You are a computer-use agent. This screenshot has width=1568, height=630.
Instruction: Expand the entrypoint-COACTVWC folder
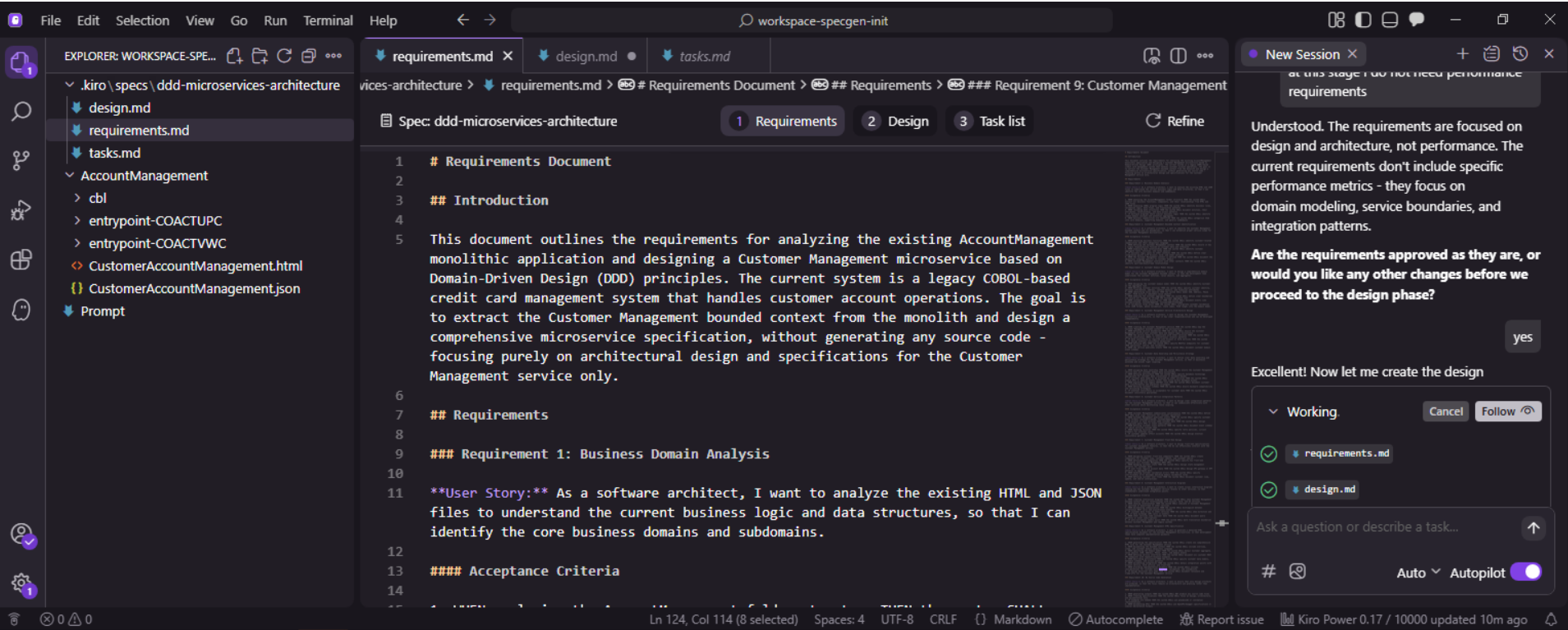(x=77, y=243)
